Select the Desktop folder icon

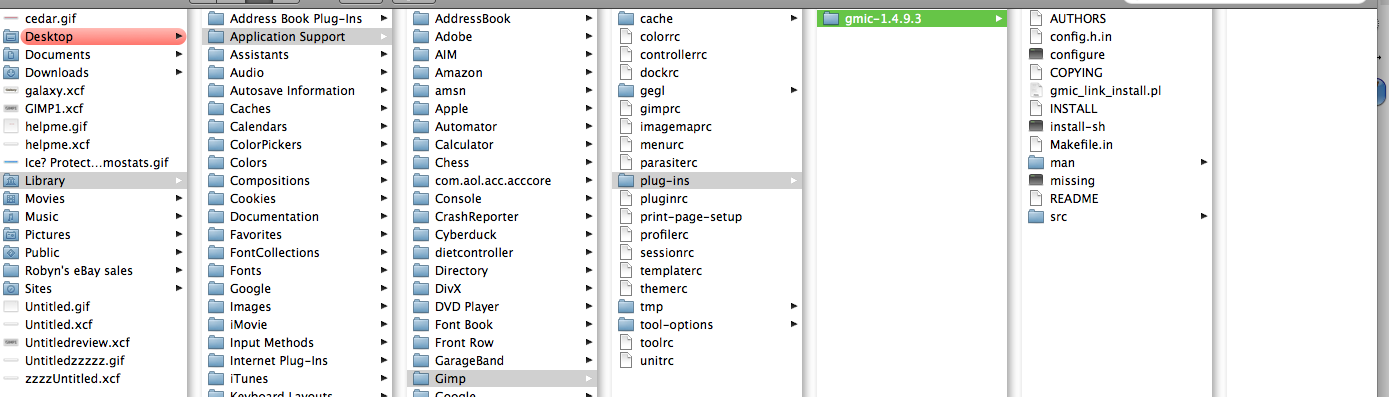(11, 37)
